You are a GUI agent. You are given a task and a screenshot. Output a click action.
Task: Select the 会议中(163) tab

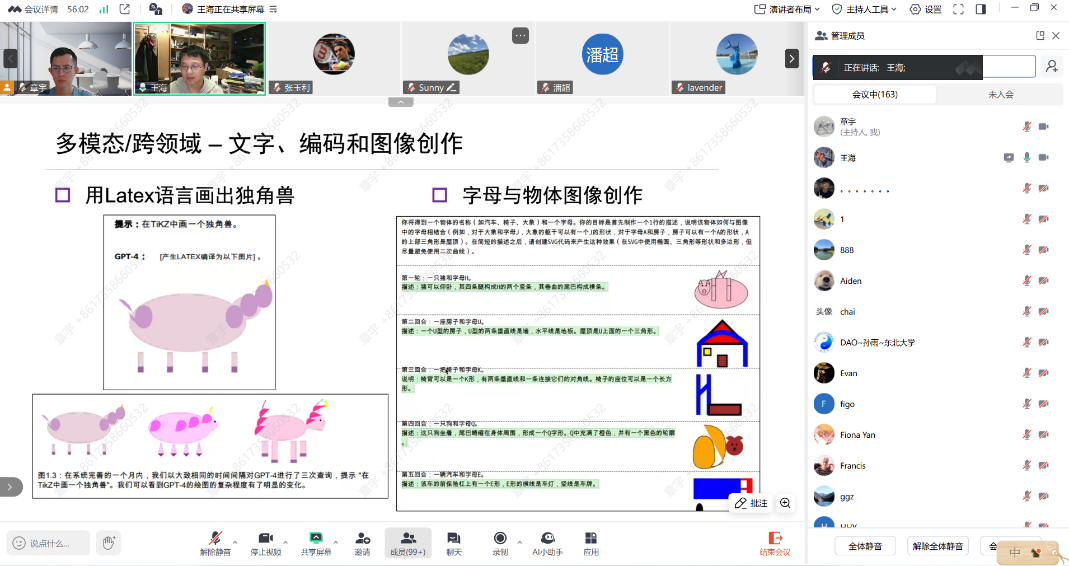pyautogui.click(x=875, y=94)
